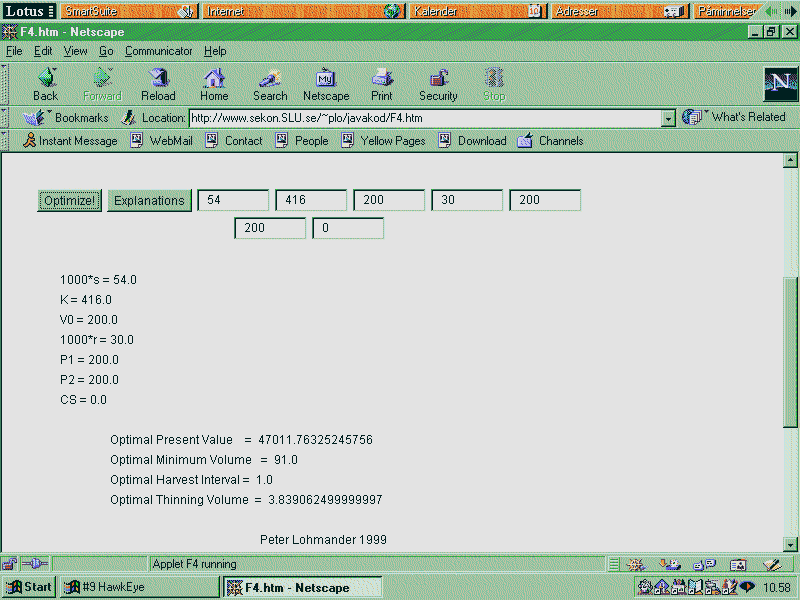Open the Contact shortcut
Image resolution: width=800 pixels, height=600 pixels.
point(234,141)
